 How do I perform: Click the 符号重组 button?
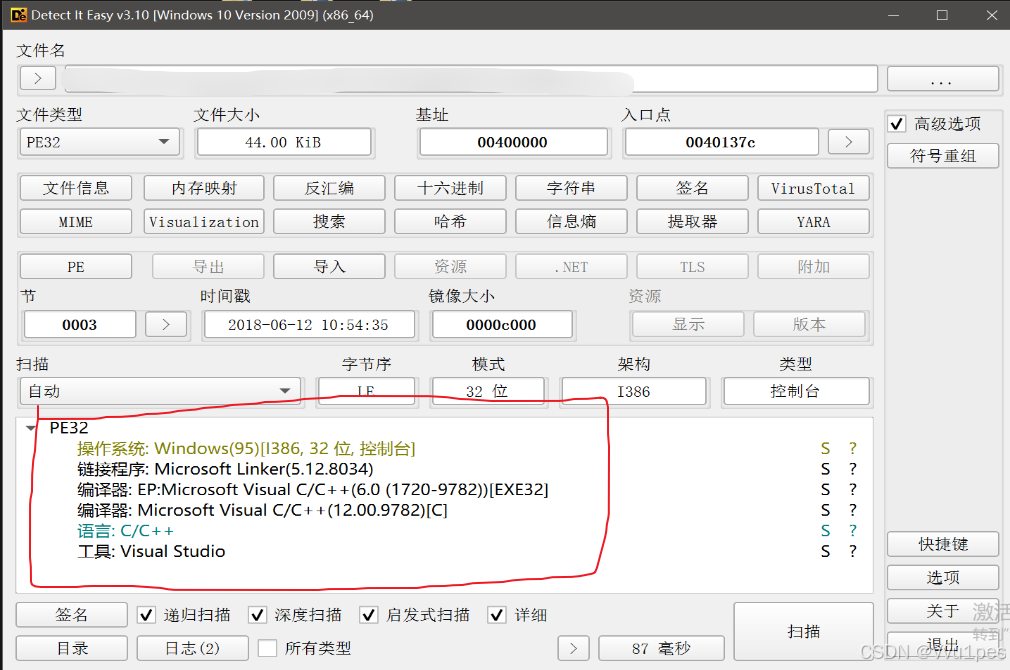point(942,156)
